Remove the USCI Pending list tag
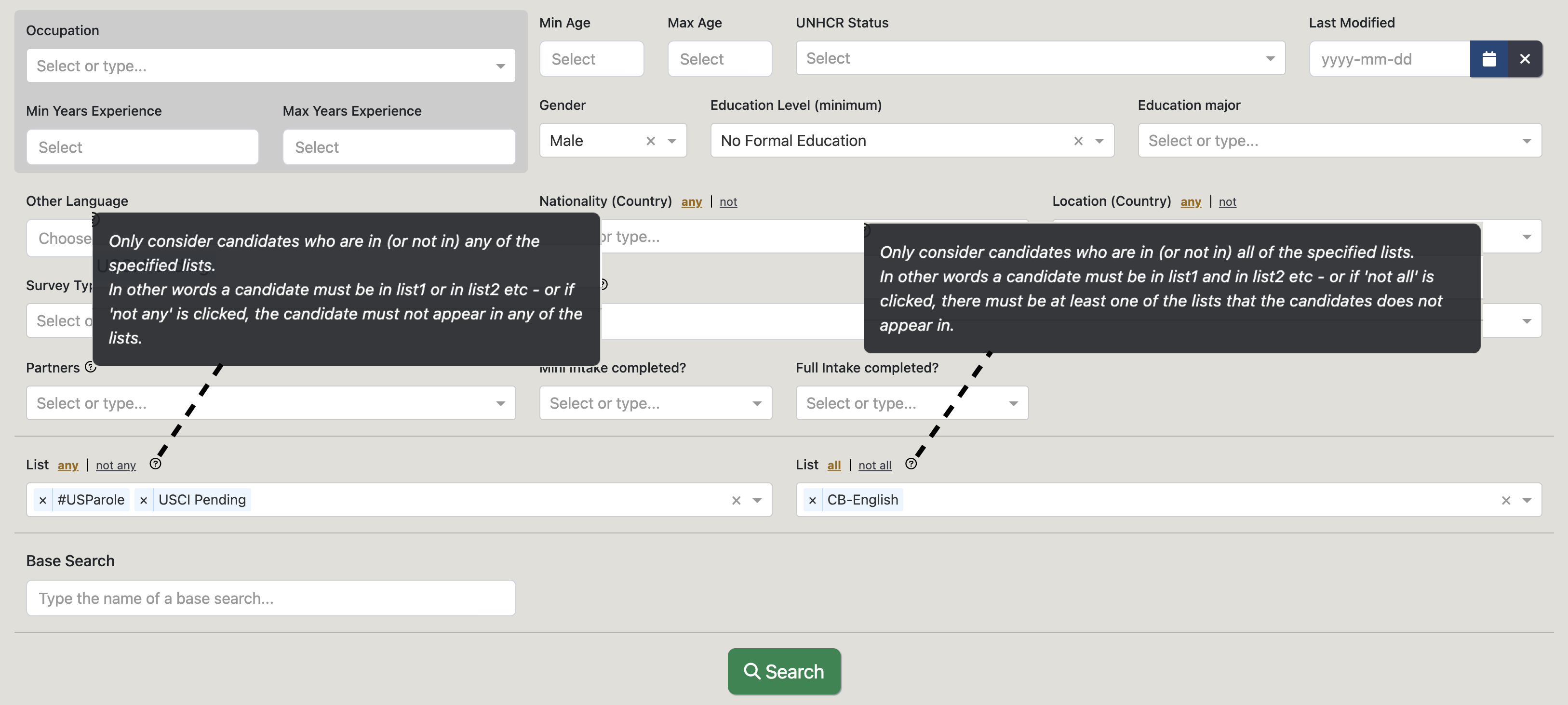Image resolution: width=1568 pixels, height=705 pixels. (144, 500)
